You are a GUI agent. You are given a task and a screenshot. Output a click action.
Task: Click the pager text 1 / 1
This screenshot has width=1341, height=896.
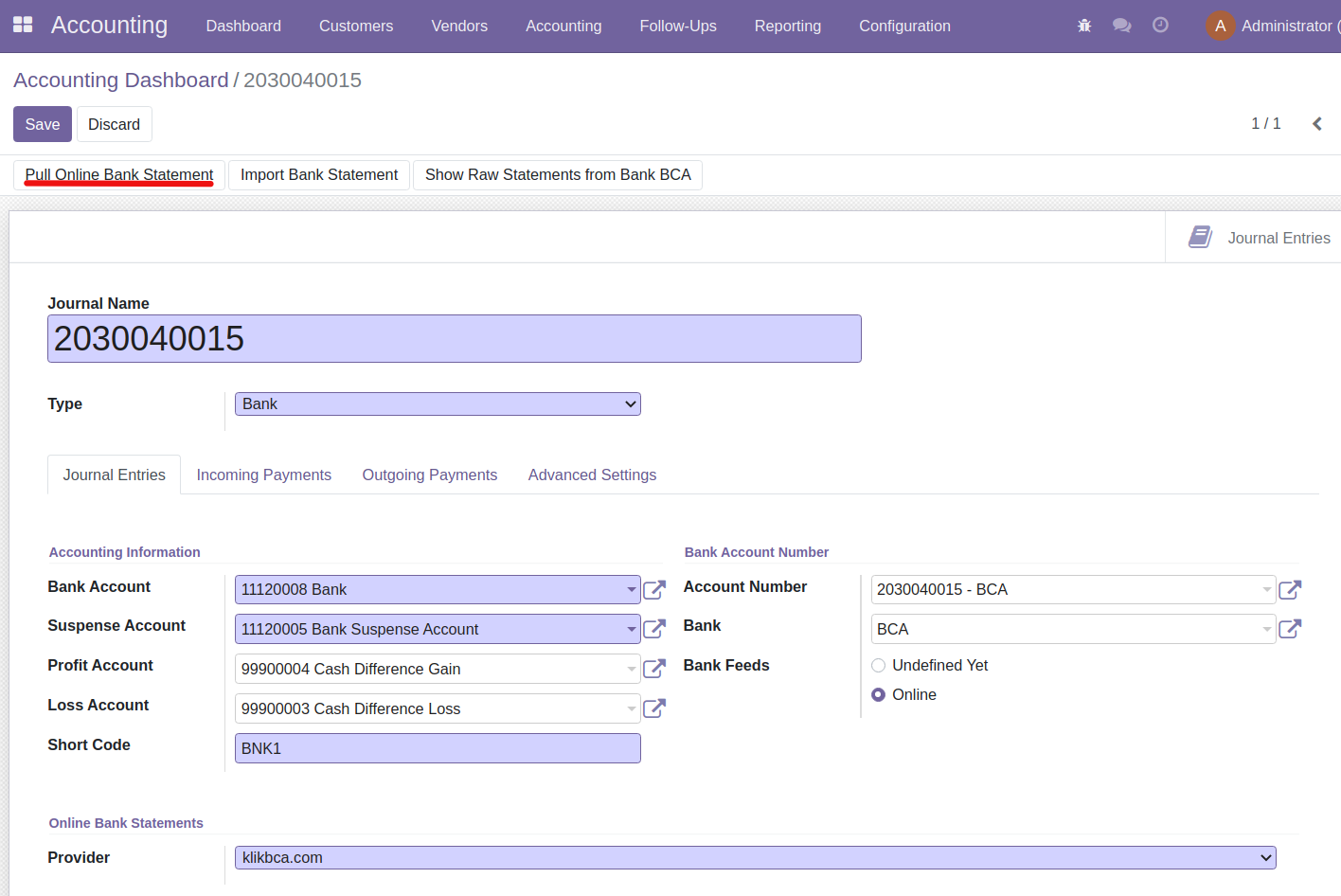[1265, 124]
